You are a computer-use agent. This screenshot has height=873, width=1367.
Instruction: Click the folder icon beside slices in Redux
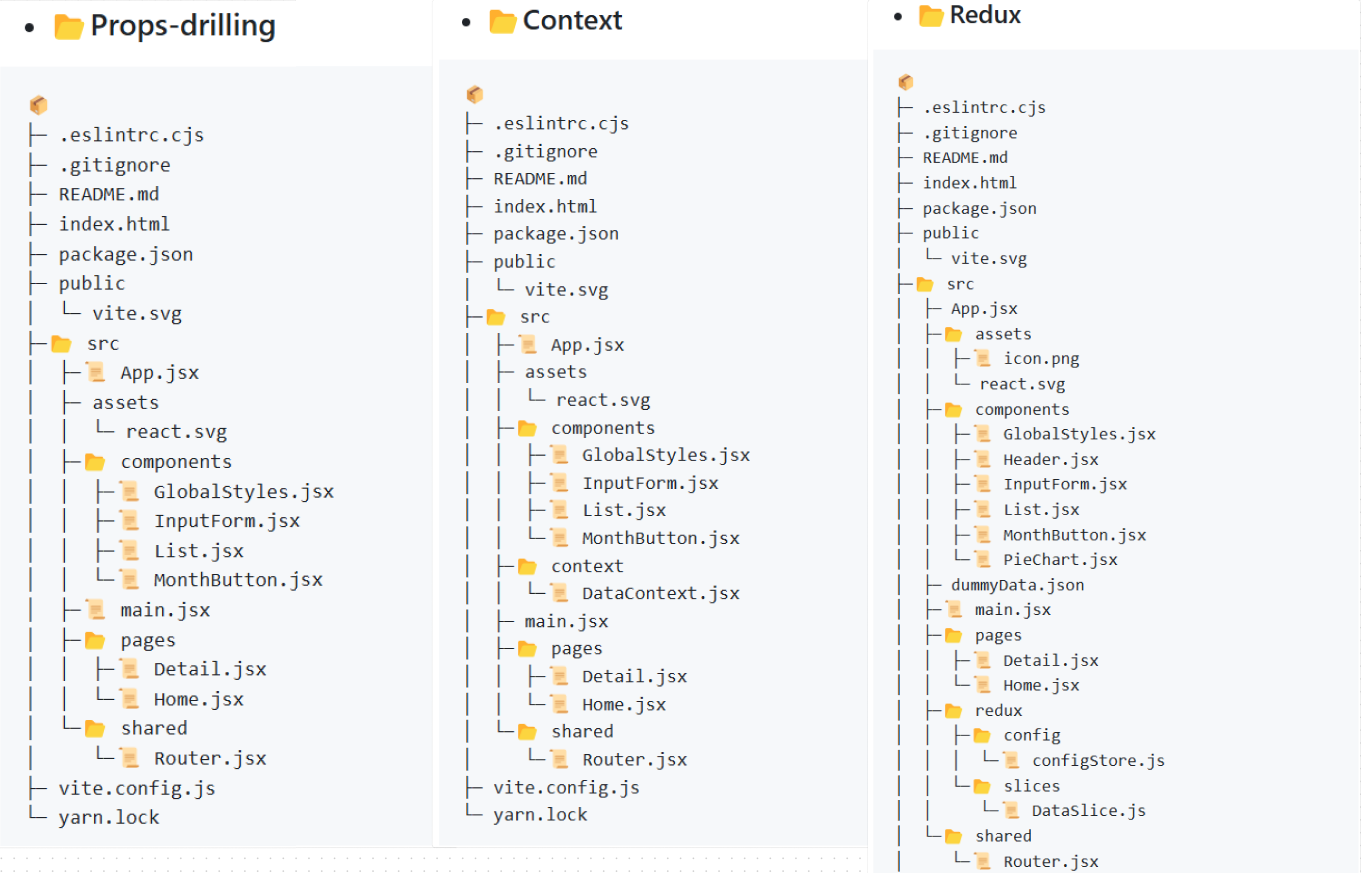click(983, 786)
